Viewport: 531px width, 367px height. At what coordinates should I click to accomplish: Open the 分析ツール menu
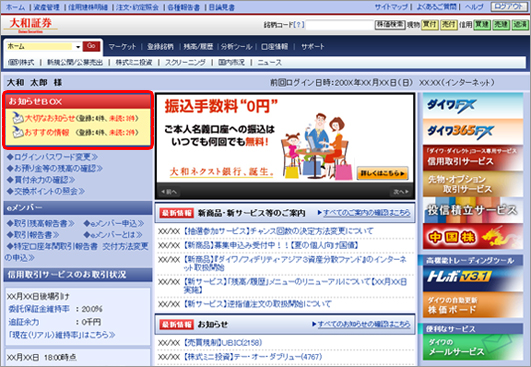click(236, 46)
